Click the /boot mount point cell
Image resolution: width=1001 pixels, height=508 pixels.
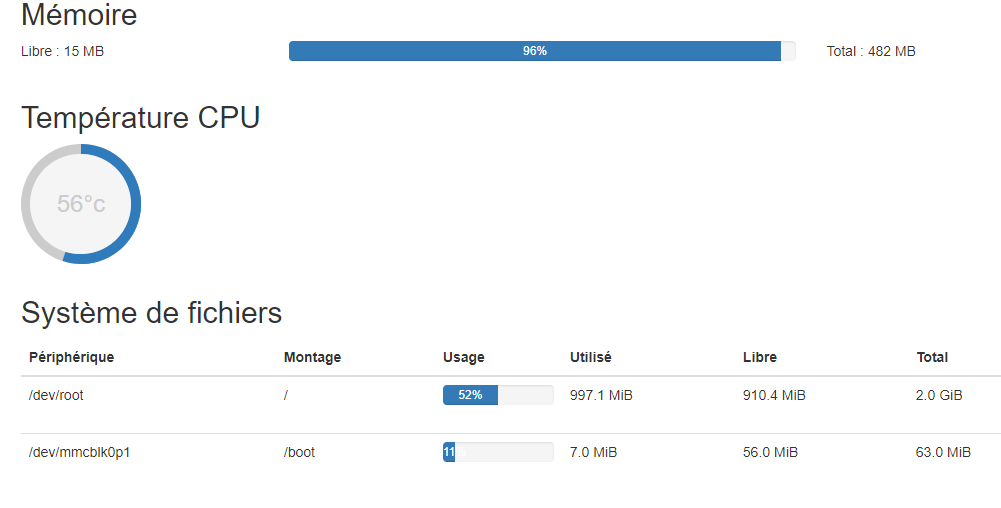pos(299,452)
